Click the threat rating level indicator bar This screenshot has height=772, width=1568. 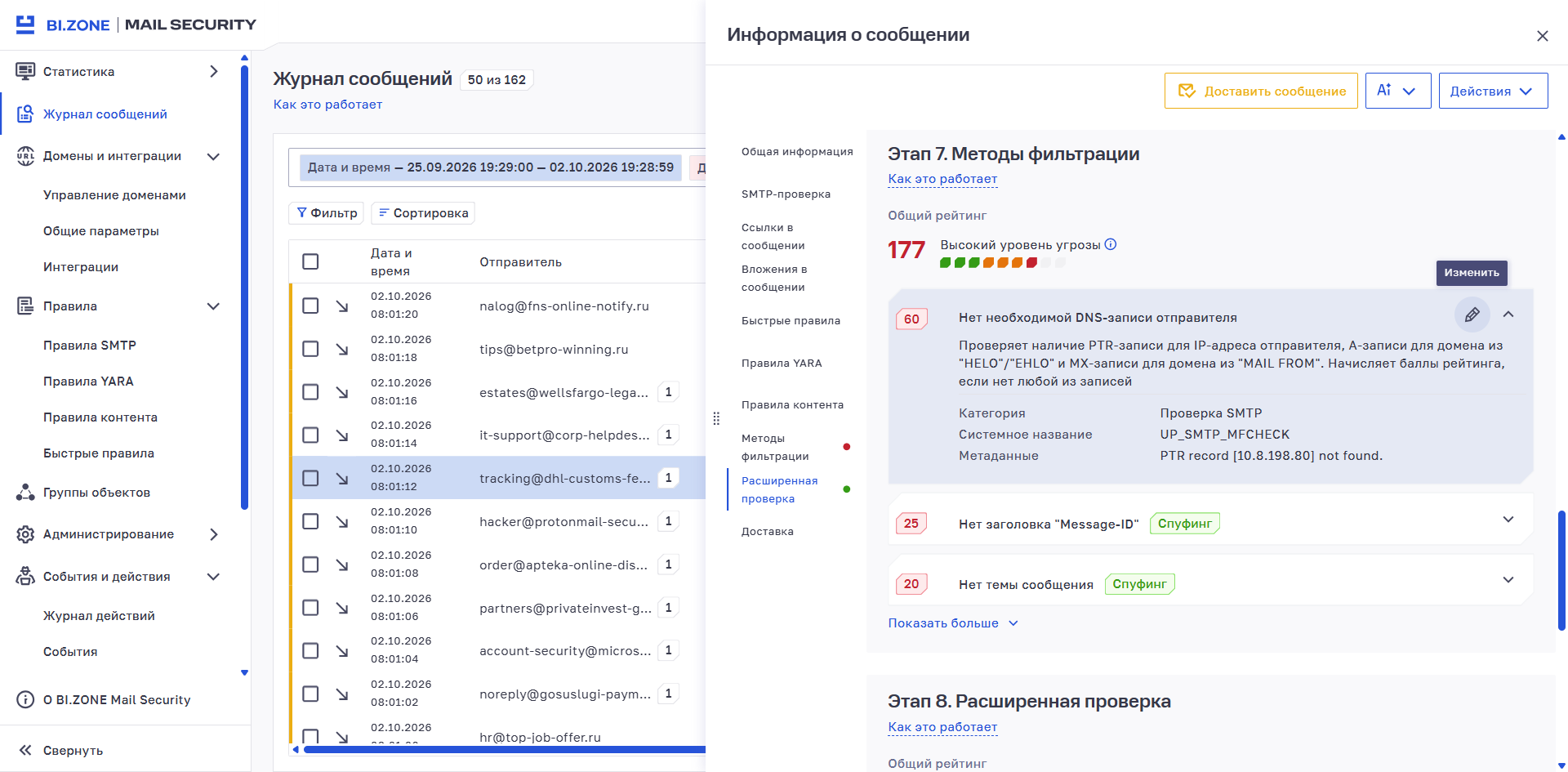(x=1003, y=263)
